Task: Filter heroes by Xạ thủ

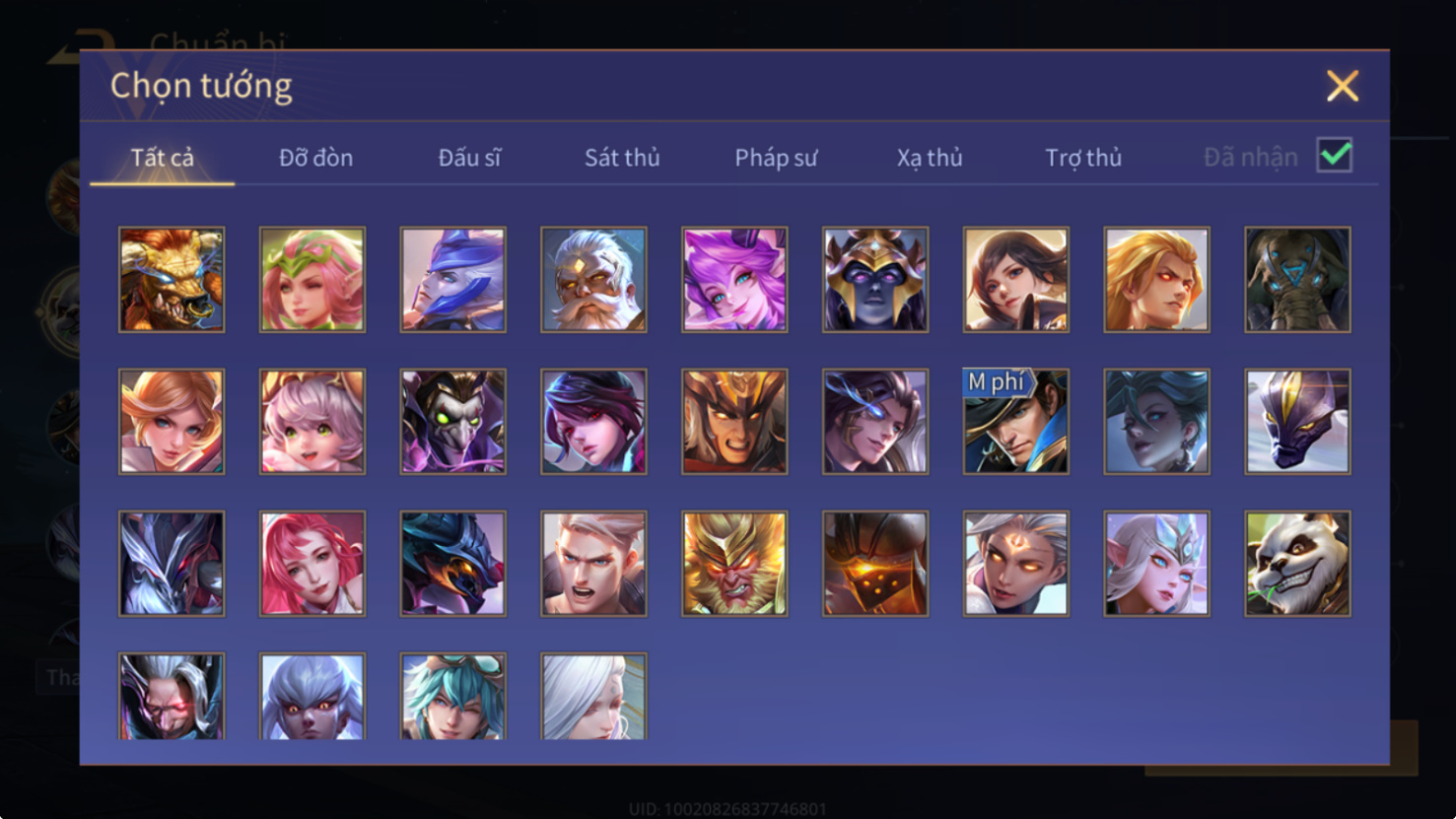Action: click(930, 158)
